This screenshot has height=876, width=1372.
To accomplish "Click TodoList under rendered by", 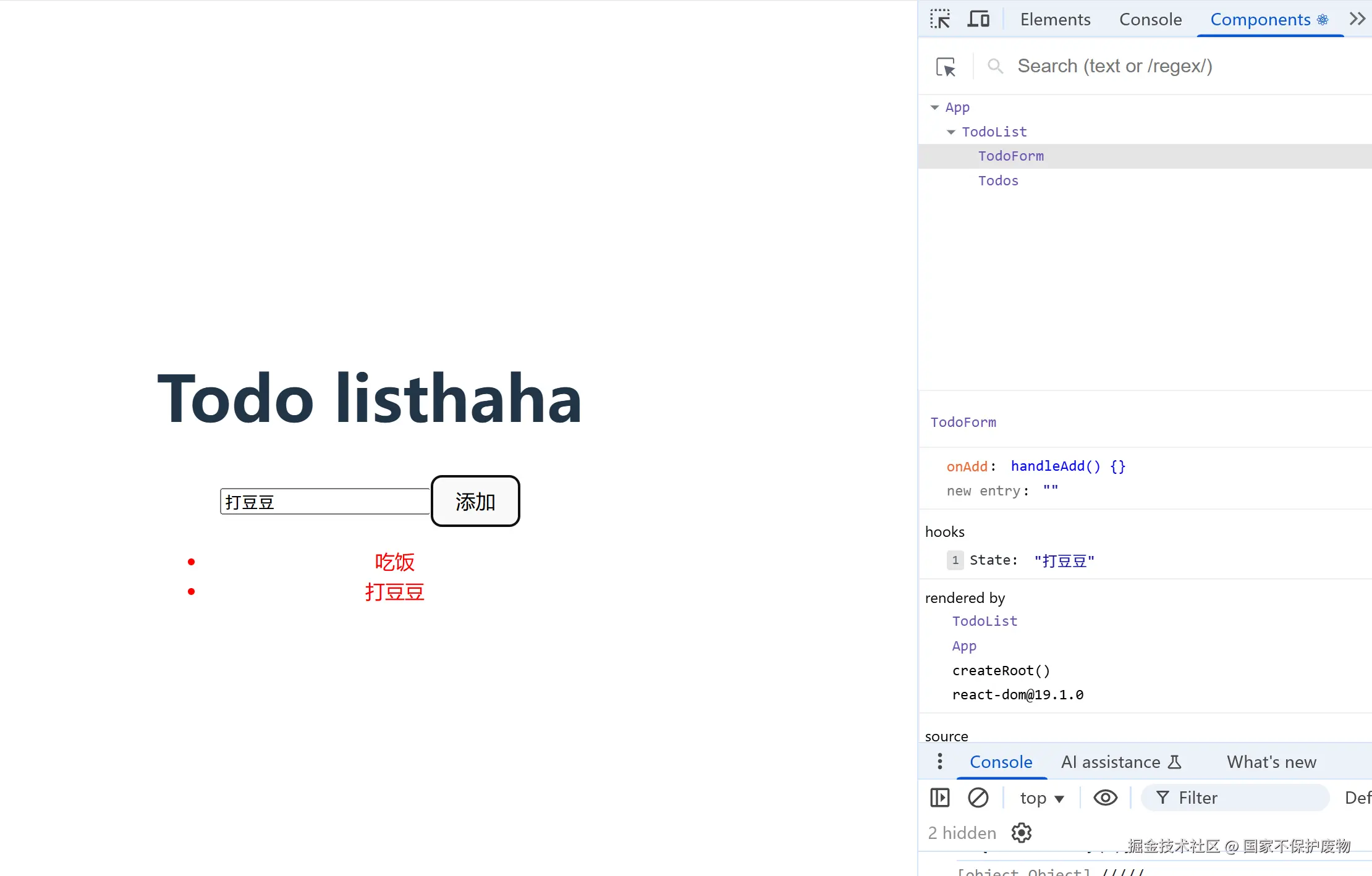I will (x=985, y=621).
